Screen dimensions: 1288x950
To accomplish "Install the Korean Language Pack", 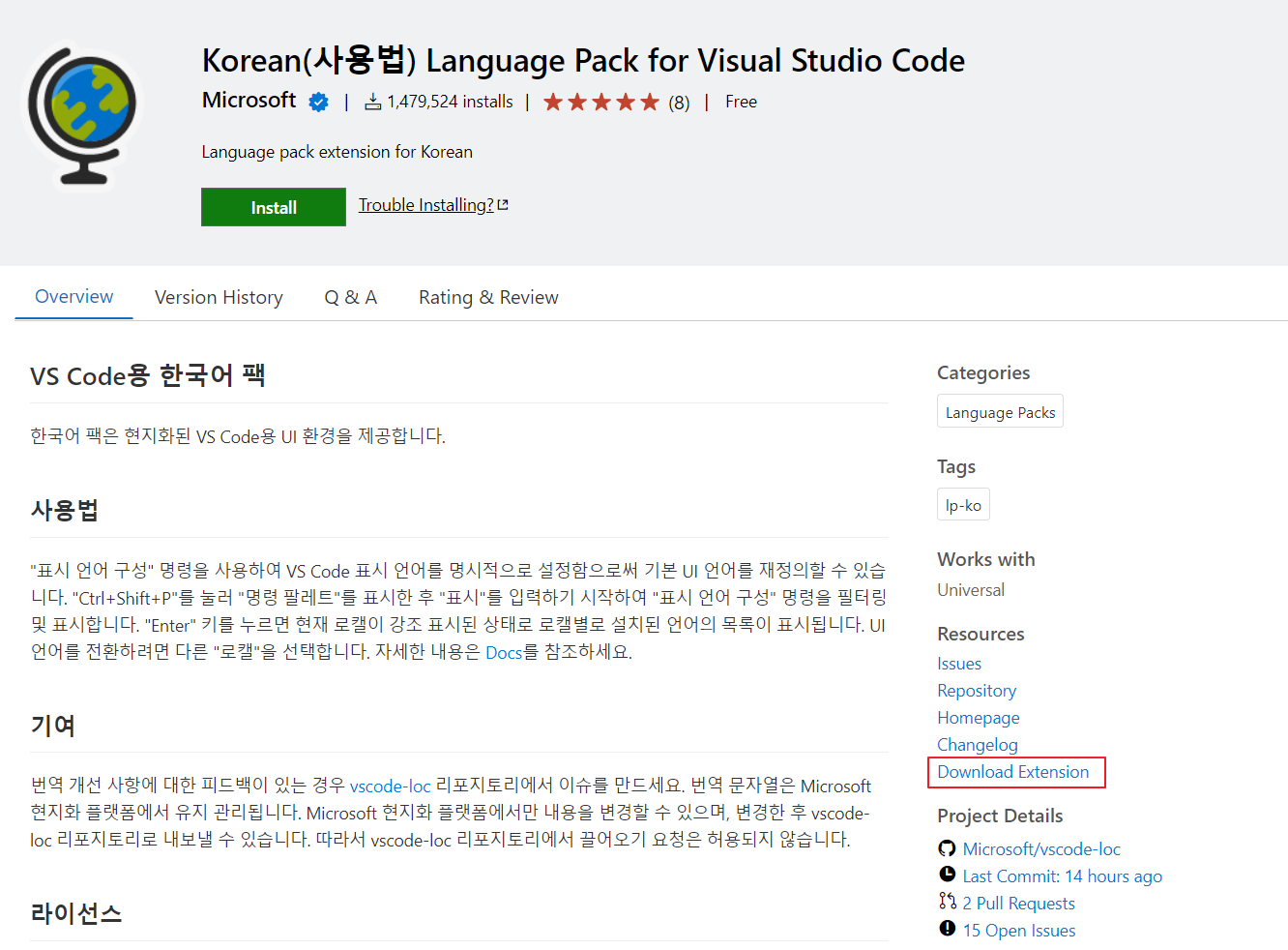I will [274, 207].
